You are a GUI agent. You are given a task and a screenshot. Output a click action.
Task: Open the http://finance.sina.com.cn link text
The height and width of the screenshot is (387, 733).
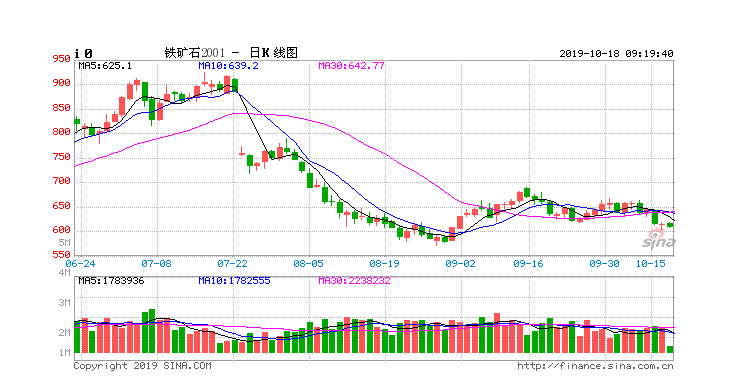pos(595,366)
